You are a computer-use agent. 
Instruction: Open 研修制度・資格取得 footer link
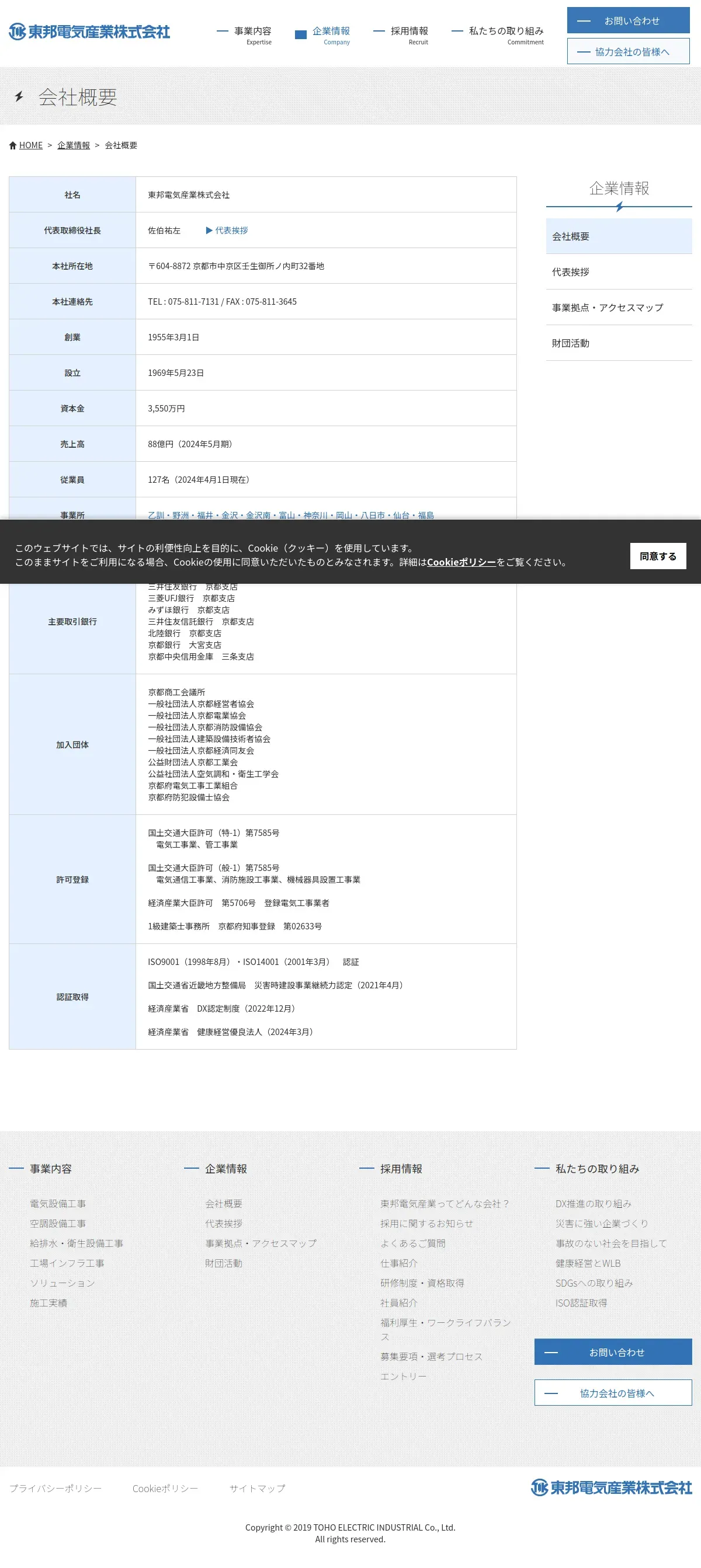pos(422,1283)
